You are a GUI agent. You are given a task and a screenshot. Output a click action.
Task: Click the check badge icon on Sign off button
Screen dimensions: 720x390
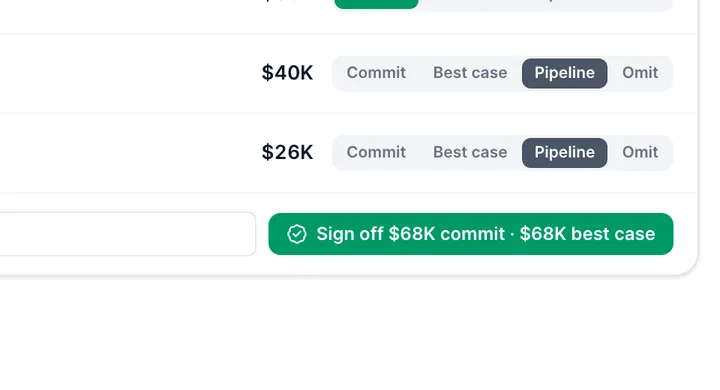click(297, 234)
